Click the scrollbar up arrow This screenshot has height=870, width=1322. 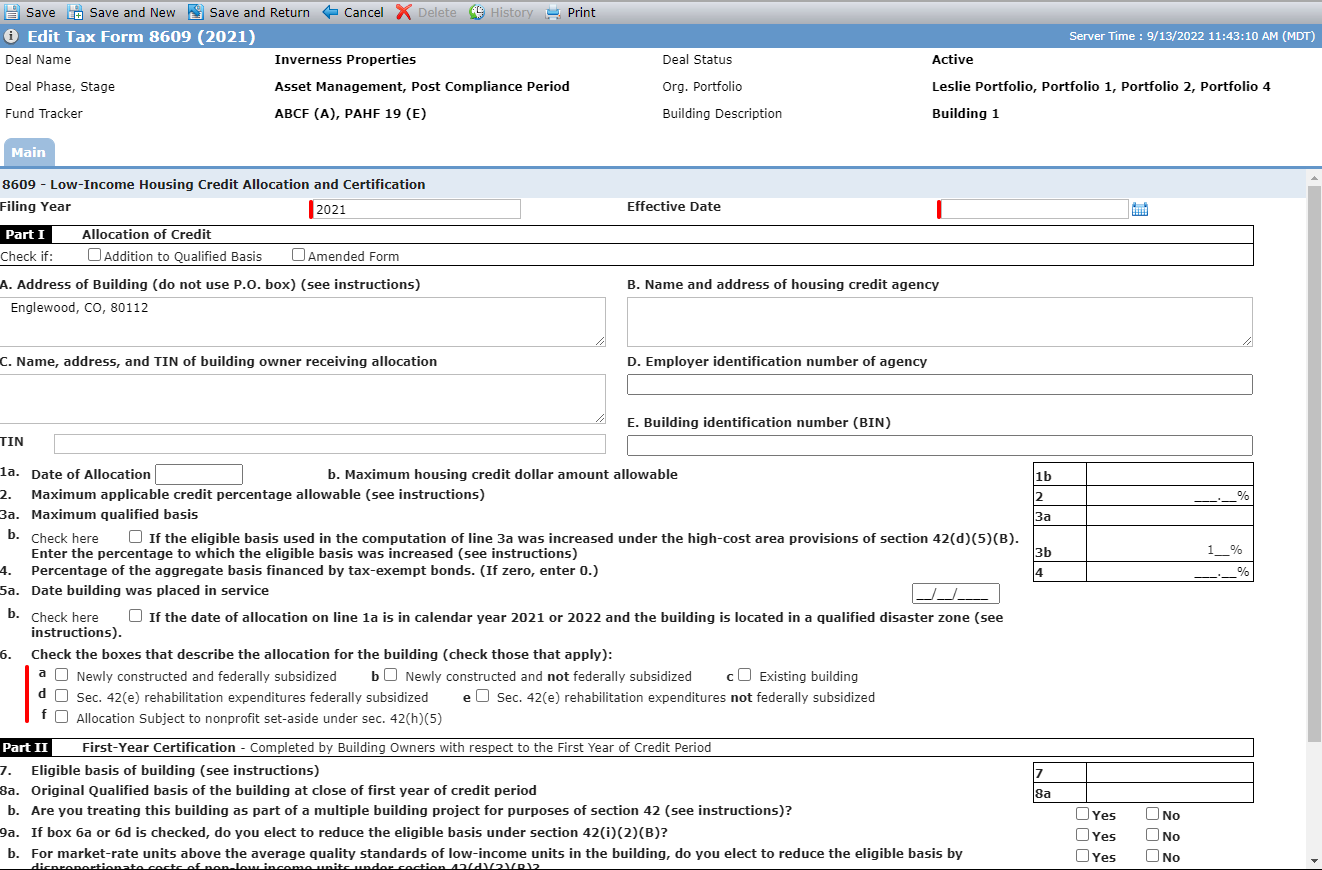click(1314, 178)
